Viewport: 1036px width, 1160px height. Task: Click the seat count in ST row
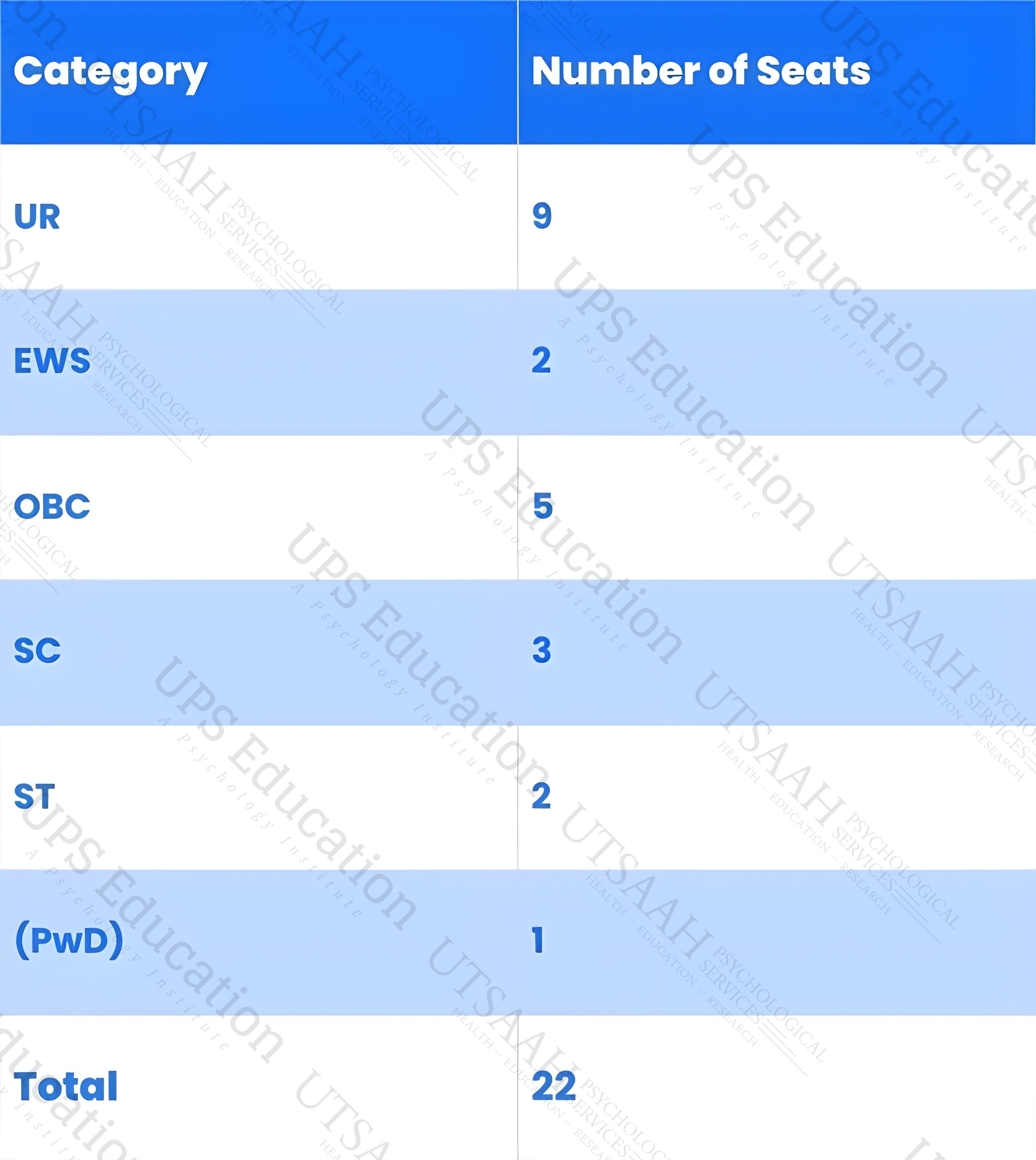click(541, 796)
